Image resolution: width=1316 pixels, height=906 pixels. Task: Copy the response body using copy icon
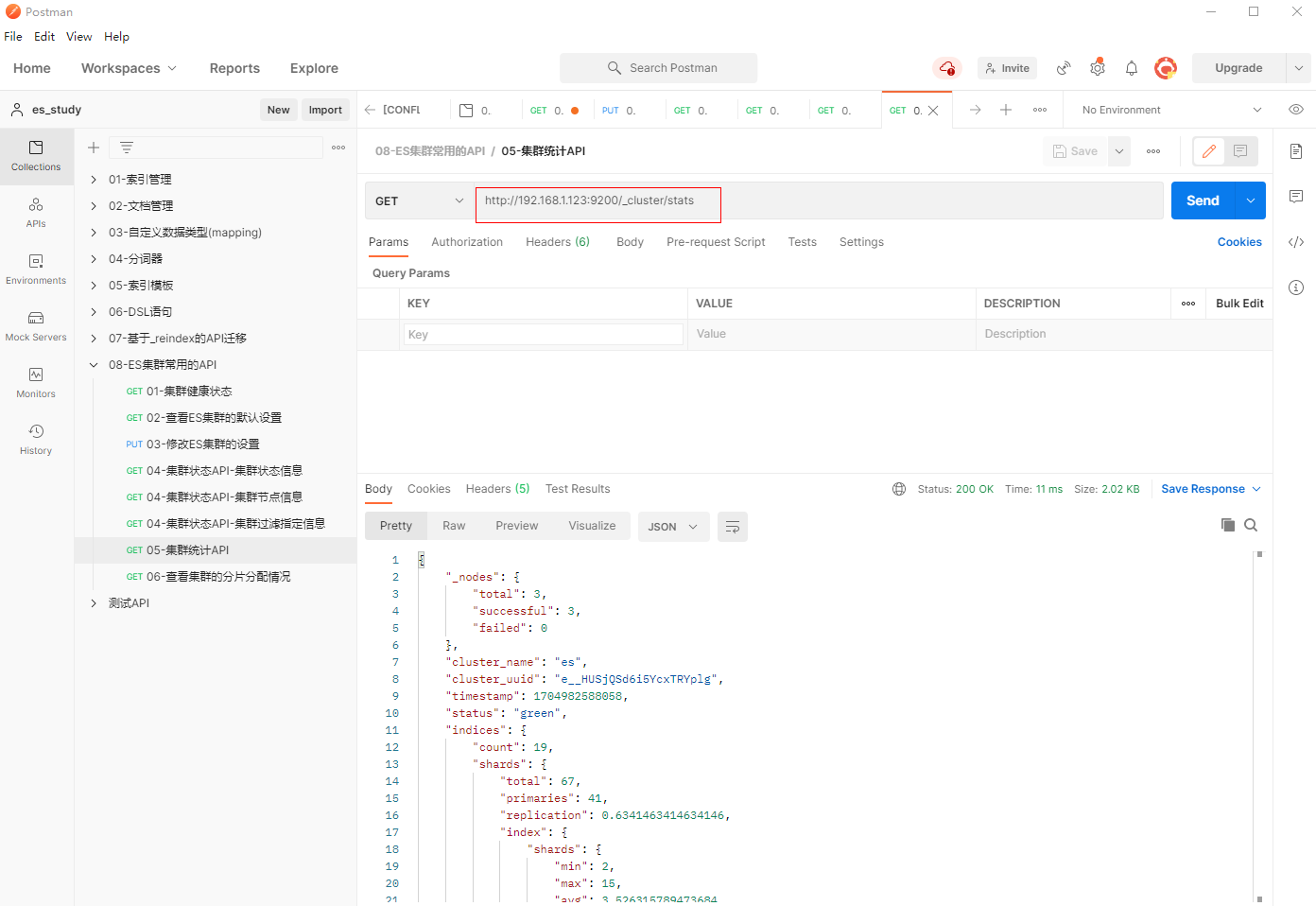pyautogui.click(x=1227, y=525)
